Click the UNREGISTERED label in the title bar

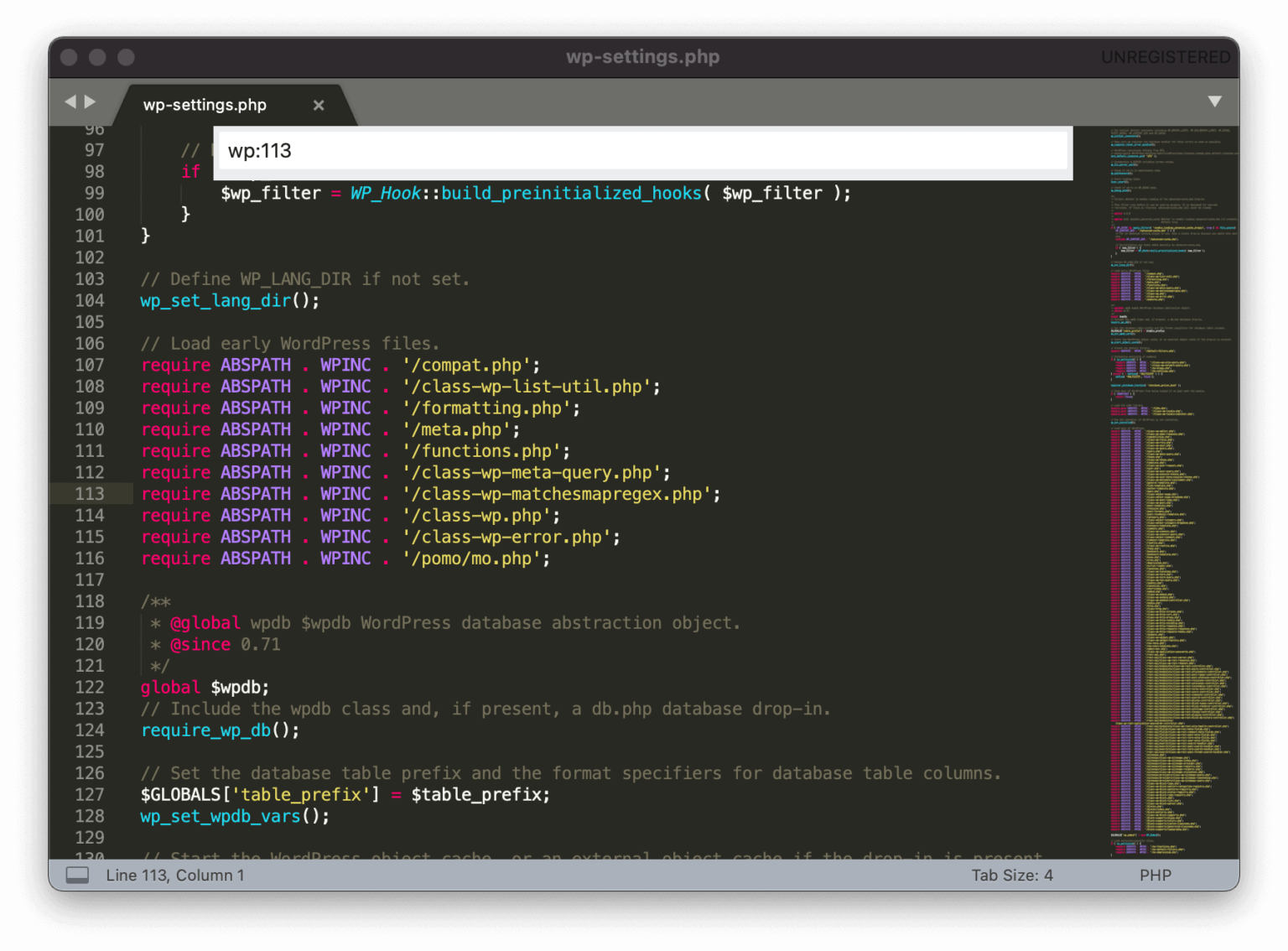tap(1166, 56)
